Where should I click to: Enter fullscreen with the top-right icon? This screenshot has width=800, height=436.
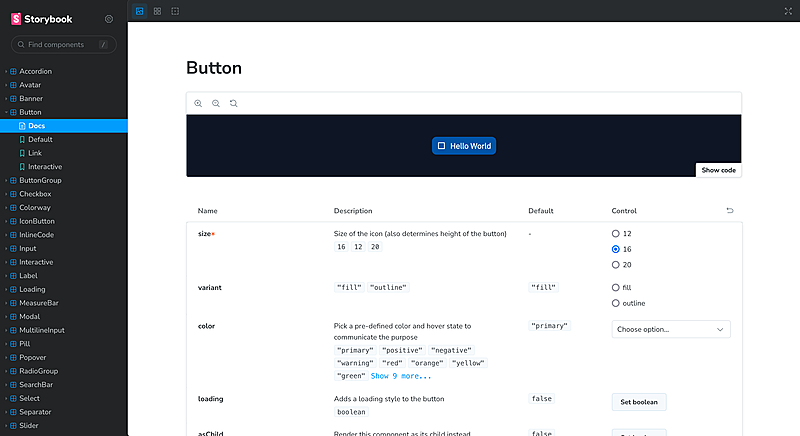pos(787,10)
